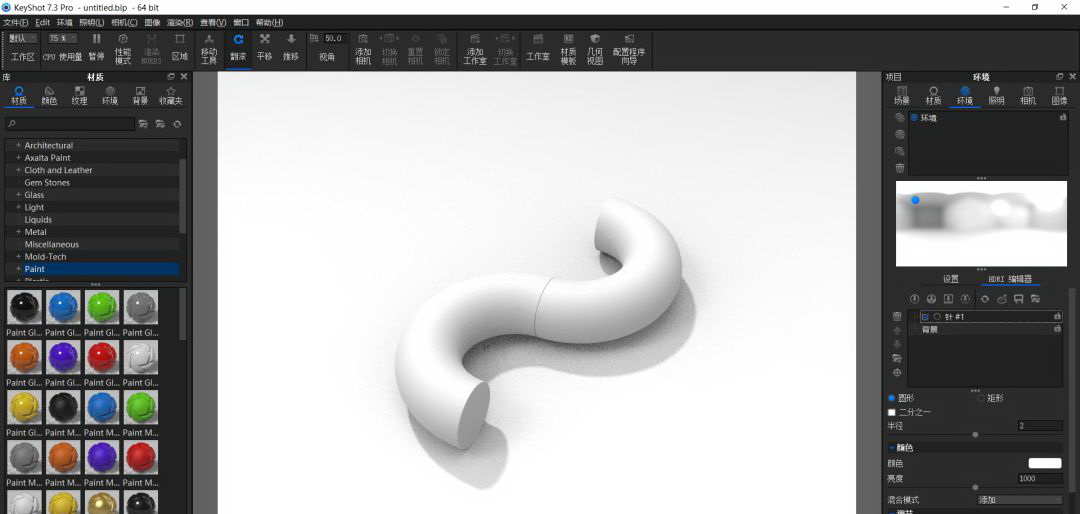
Task: Enable the 二分之一 half checkbox
Action: coord(891,412)
